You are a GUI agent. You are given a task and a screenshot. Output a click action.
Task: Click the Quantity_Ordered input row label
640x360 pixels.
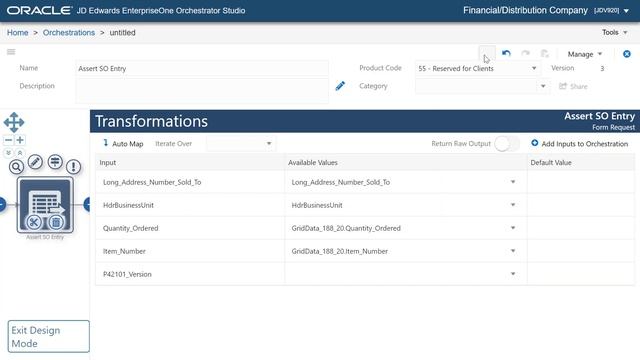(131, 228)
